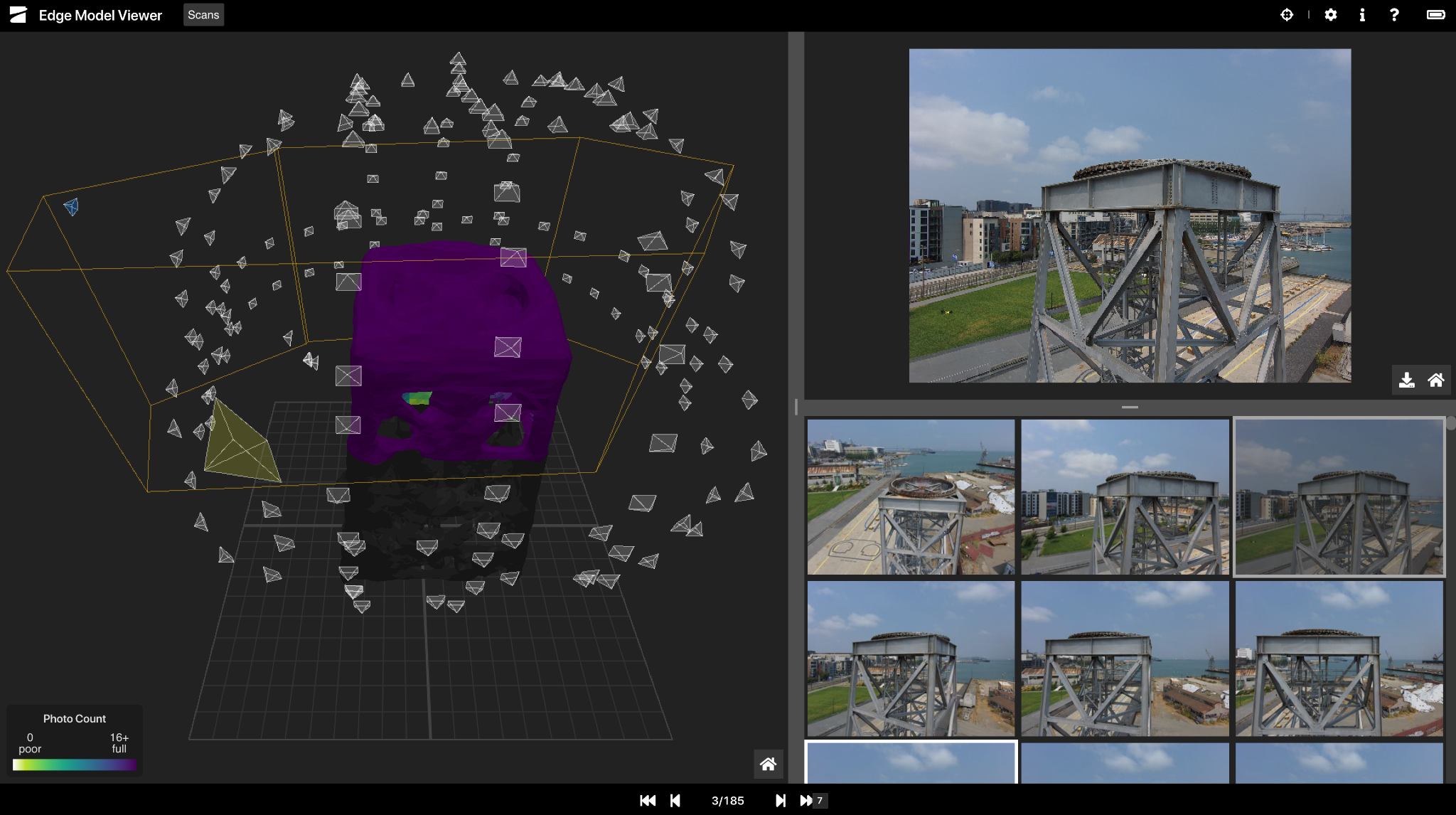Click the horizontal panel divider handle
This screenshot has height=815, width=1456.
[x=1130, y=407]
